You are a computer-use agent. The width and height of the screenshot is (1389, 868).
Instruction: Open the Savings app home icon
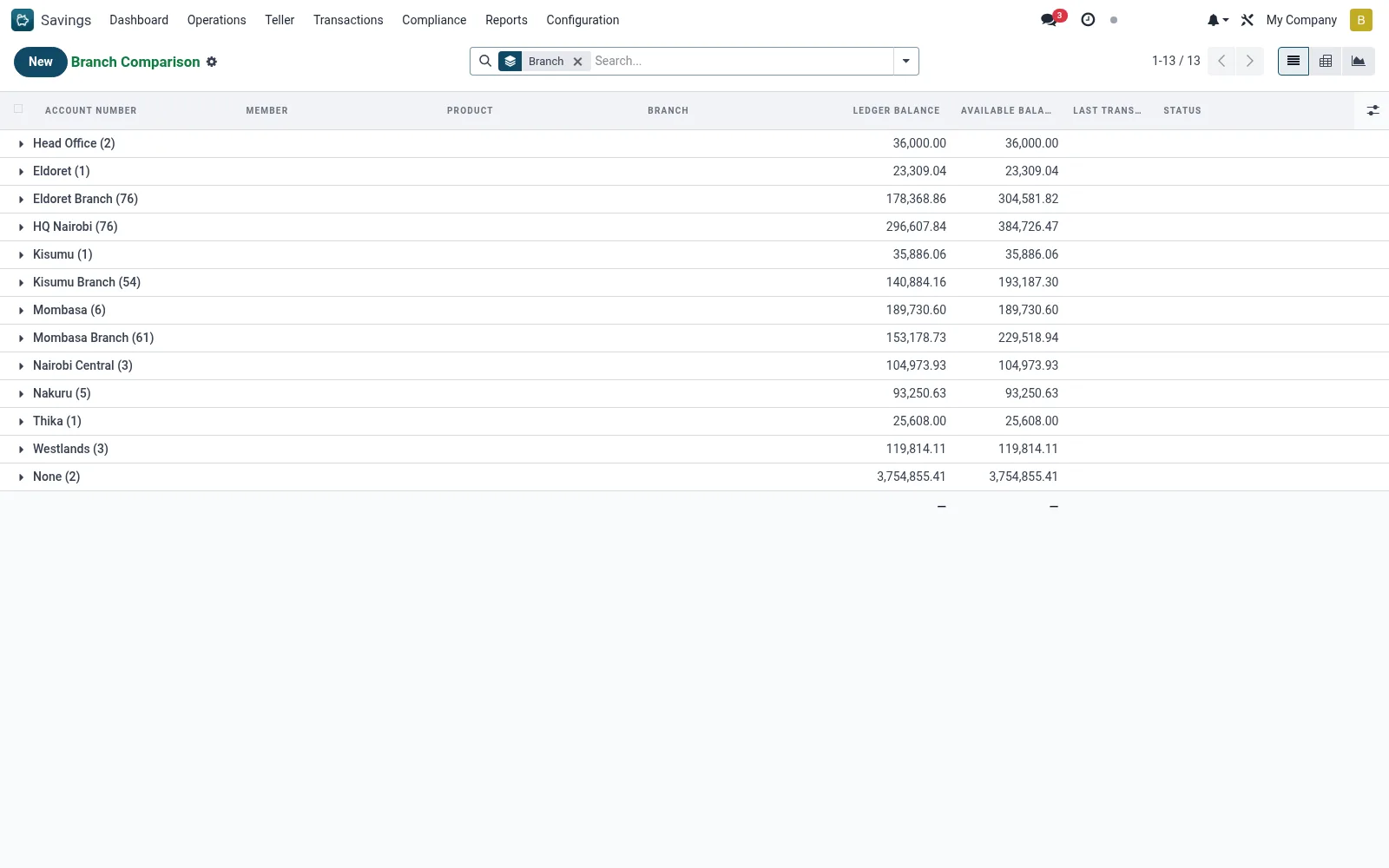coord(23,20)
